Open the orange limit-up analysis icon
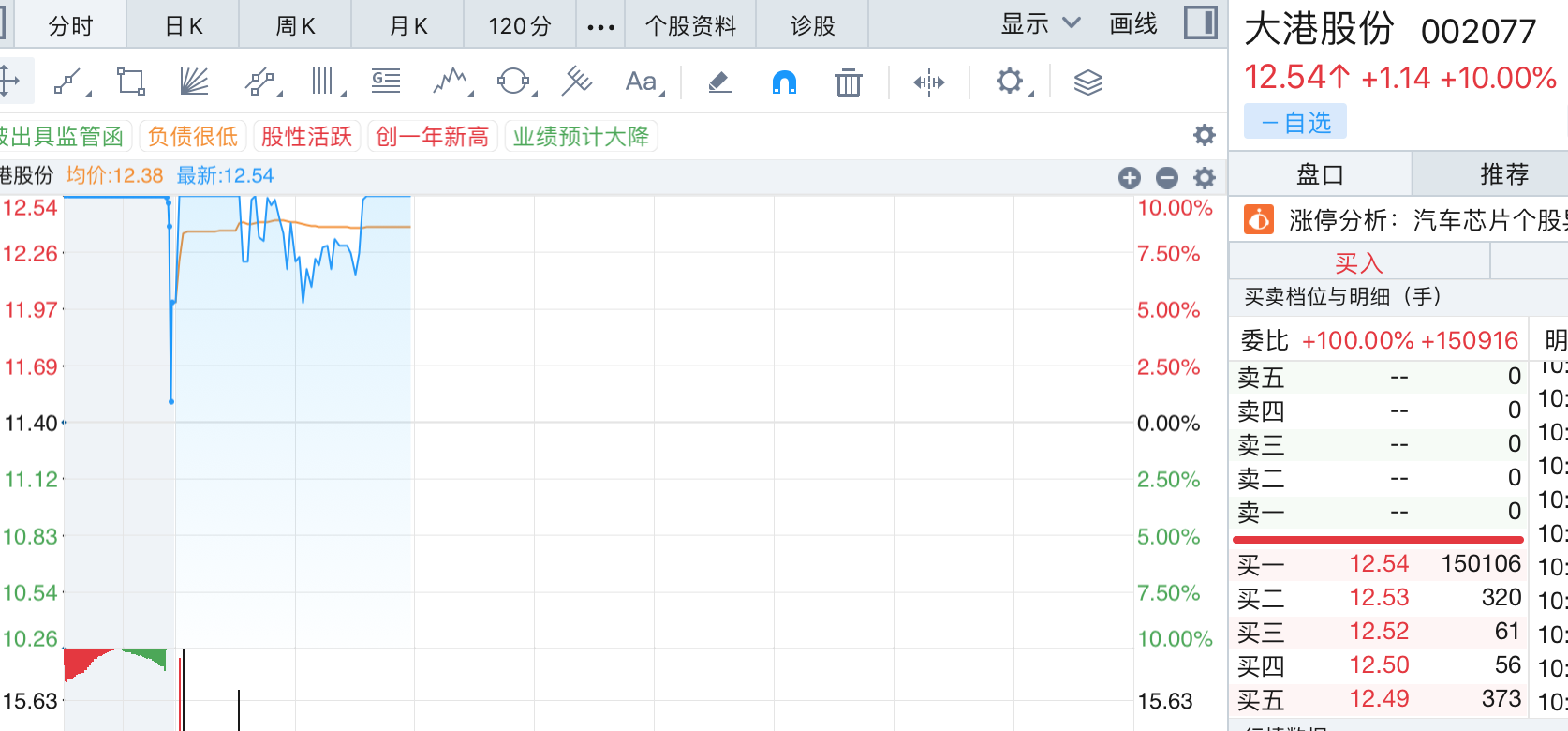 click(1258, 220)
